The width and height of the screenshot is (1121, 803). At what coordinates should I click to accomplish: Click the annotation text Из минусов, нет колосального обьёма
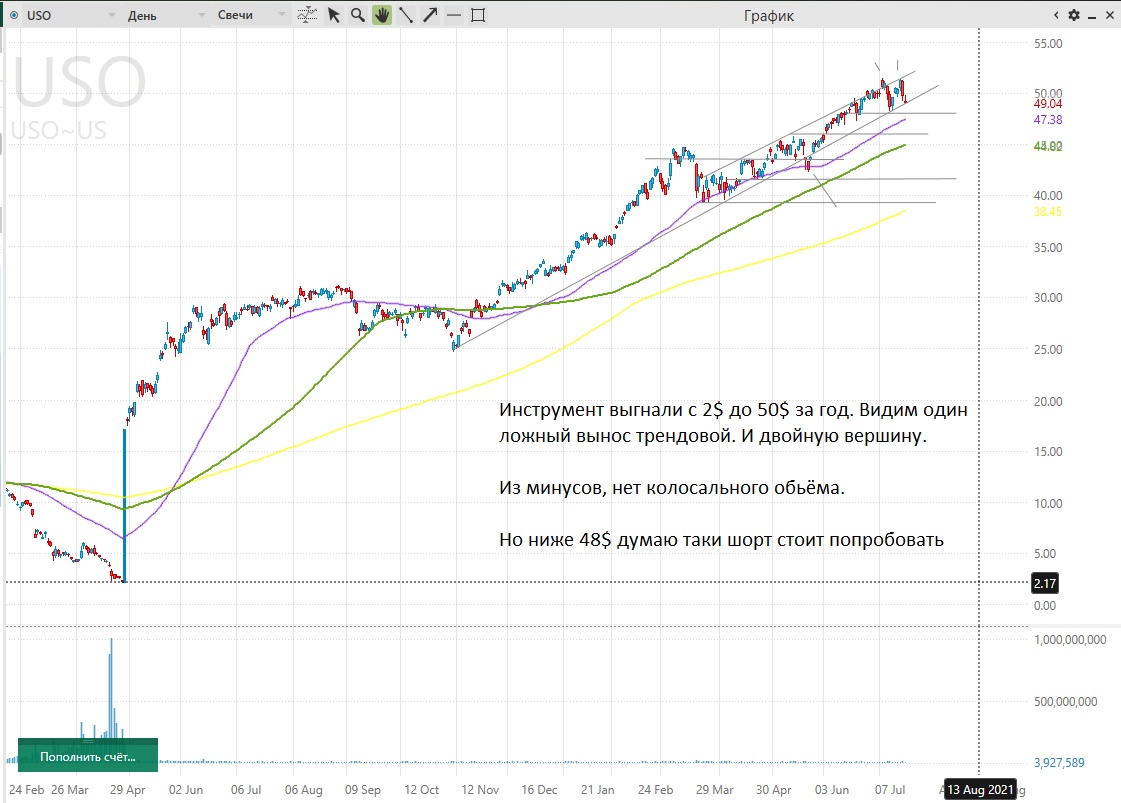click(672, 488)
